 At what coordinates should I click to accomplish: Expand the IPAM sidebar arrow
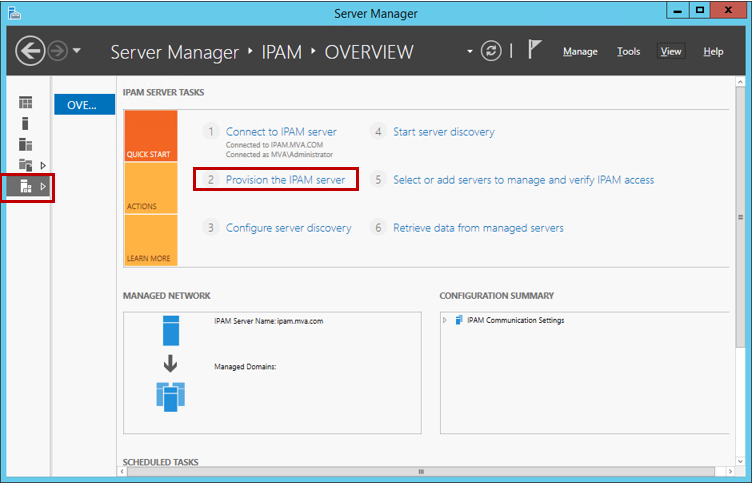click(43, 186)
